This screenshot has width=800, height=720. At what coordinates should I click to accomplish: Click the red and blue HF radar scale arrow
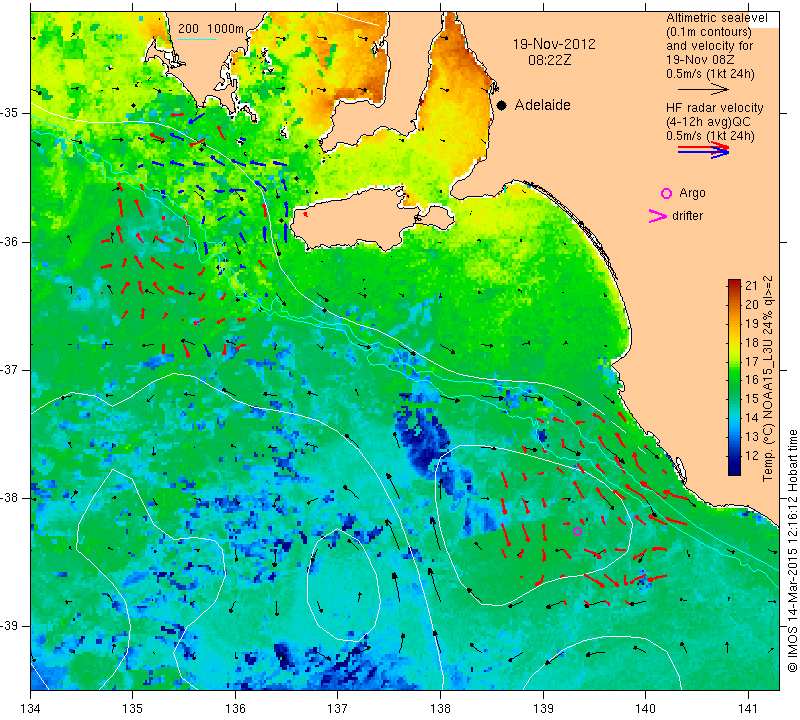point(703,150)
